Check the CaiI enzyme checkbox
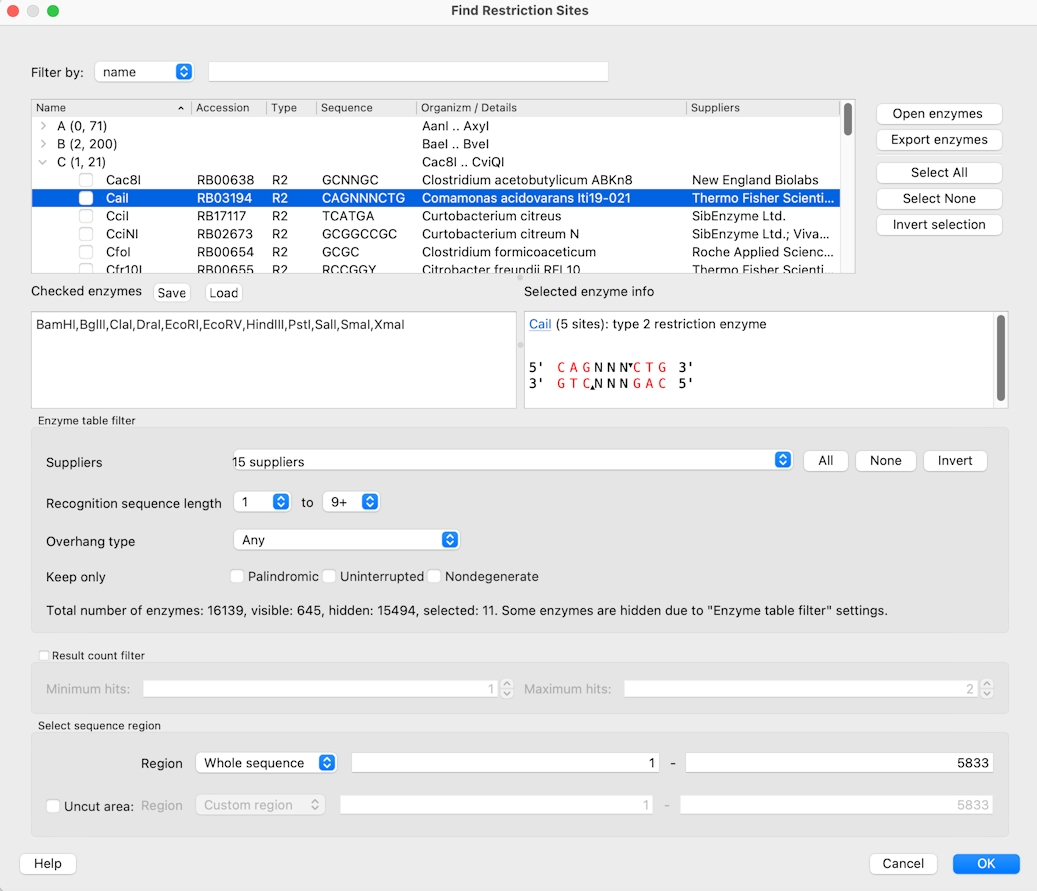 click(87, 198)
